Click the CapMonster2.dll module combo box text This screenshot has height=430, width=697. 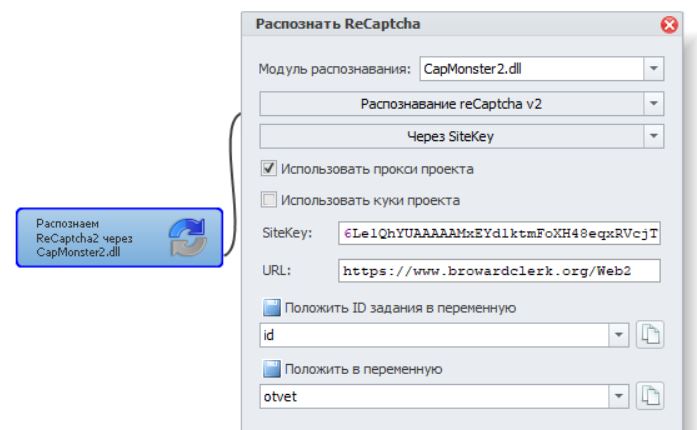point(528,70)
